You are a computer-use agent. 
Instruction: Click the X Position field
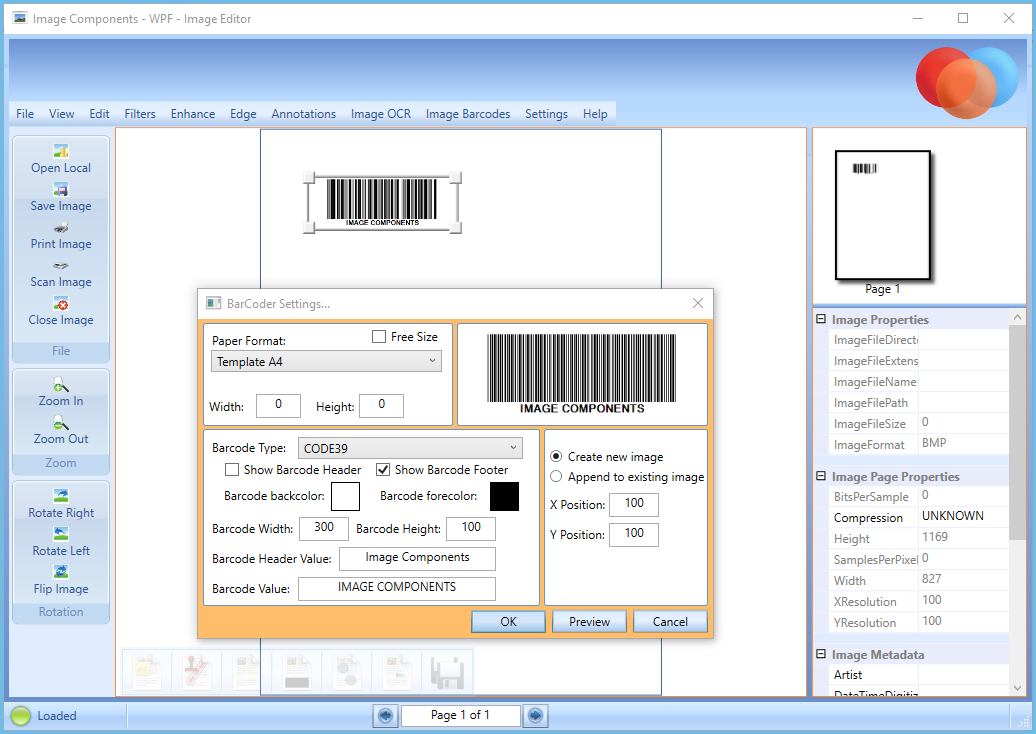coord(634,504)
